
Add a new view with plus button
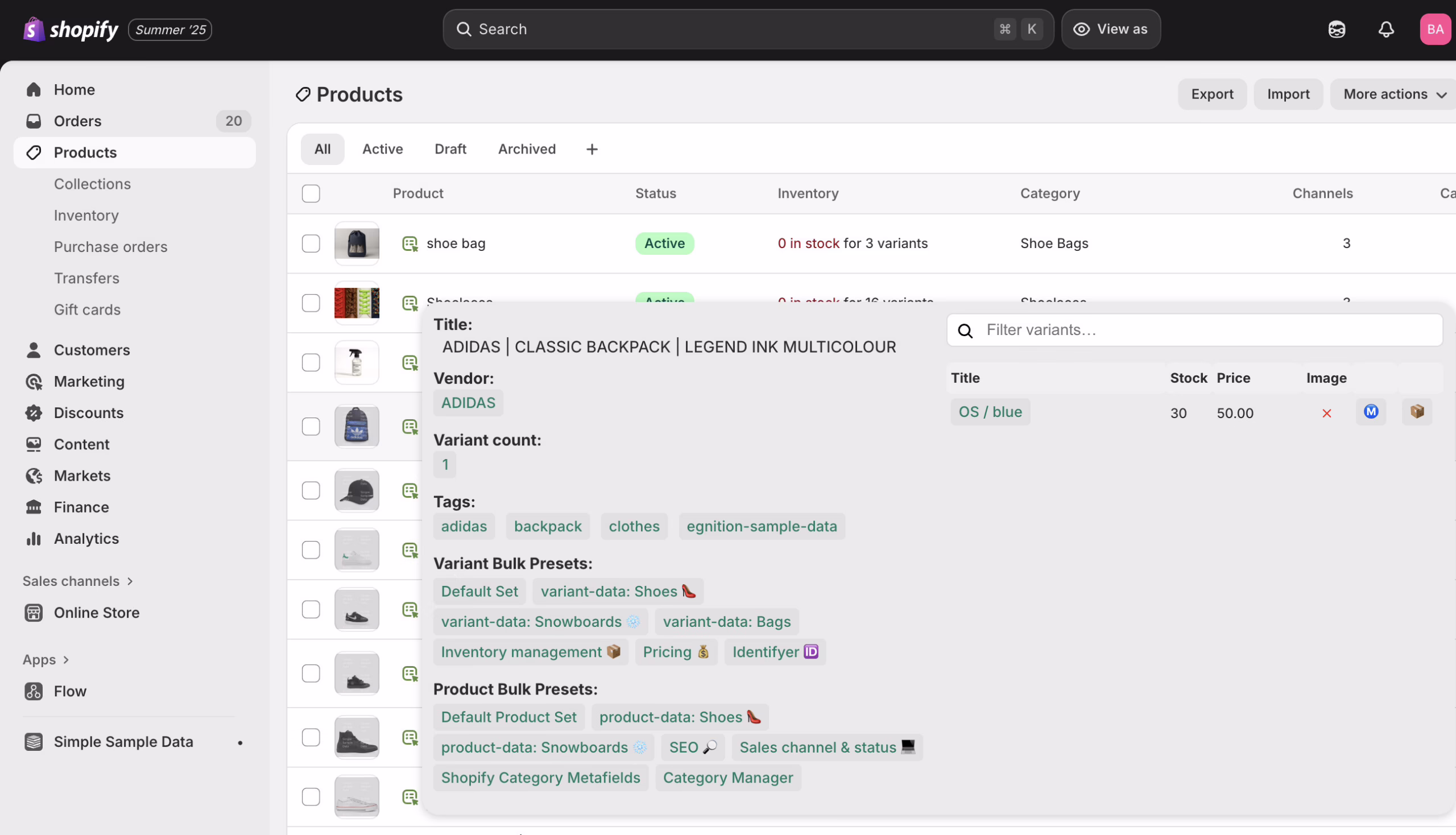(592, 149)
